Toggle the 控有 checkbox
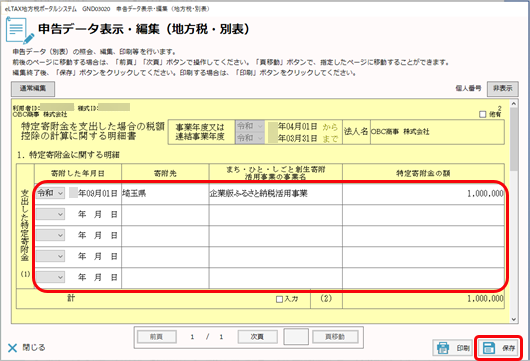Screen dimensions: 530x361 point(483,115)
